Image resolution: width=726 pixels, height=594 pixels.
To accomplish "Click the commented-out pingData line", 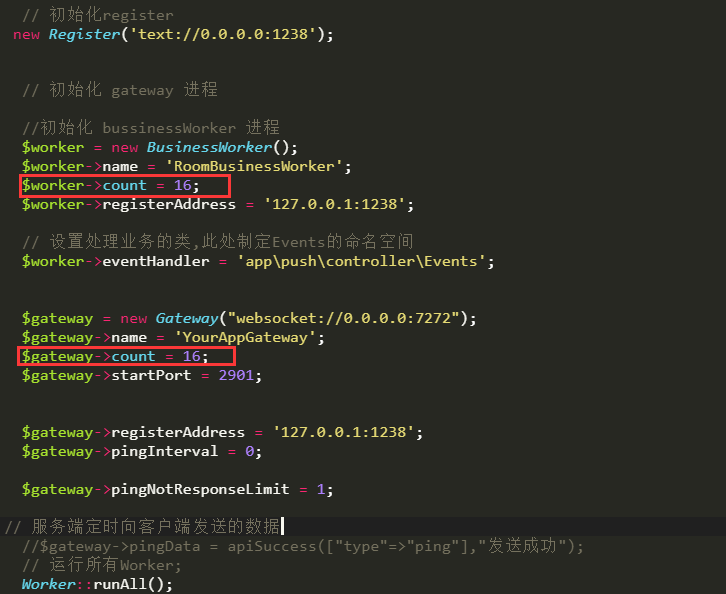I will (x=303, y=546).
